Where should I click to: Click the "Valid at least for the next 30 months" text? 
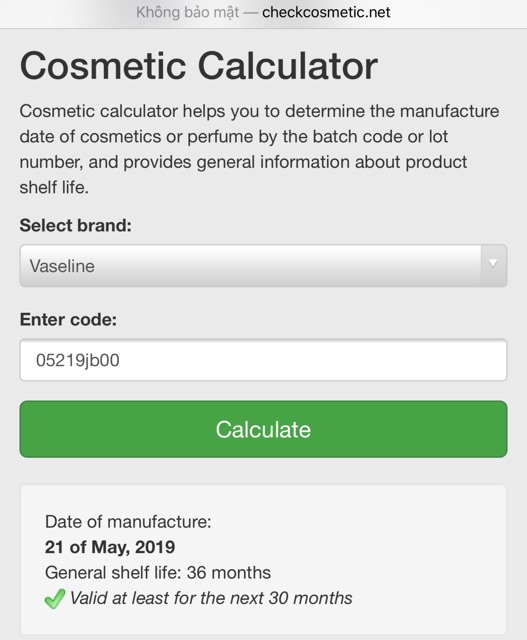click(211, 598)
